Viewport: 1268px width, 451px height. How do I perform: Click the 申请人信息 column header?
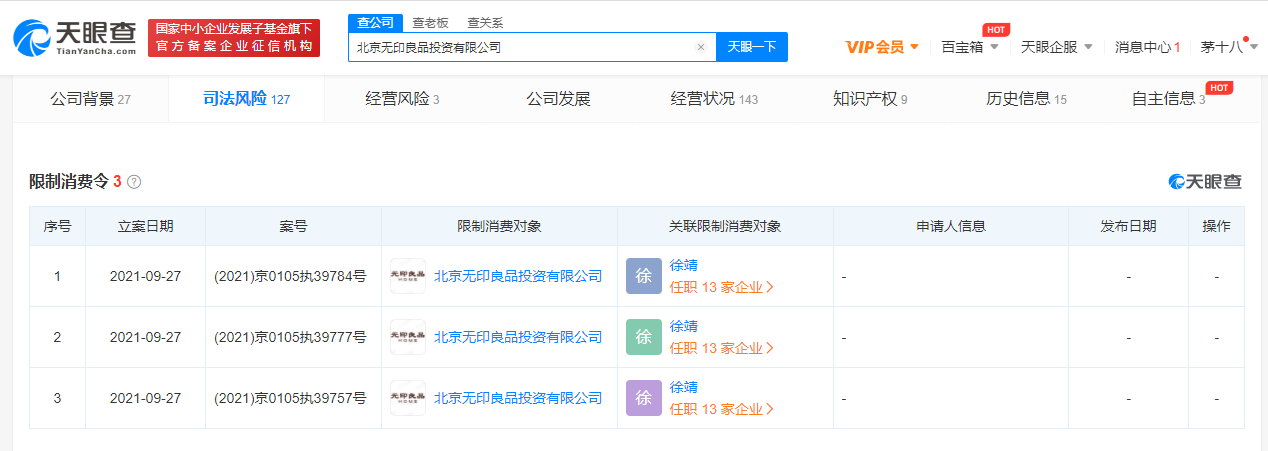point(951,227)
